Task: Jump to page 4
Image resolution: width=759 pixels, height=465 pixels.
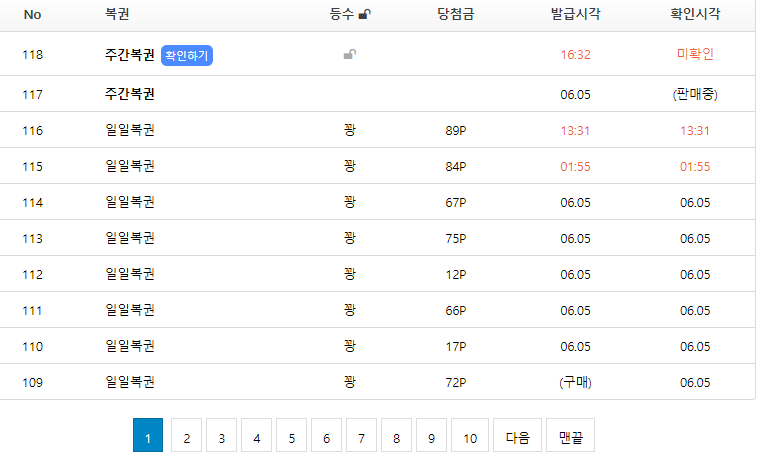Action: click(x=257, y=435)
